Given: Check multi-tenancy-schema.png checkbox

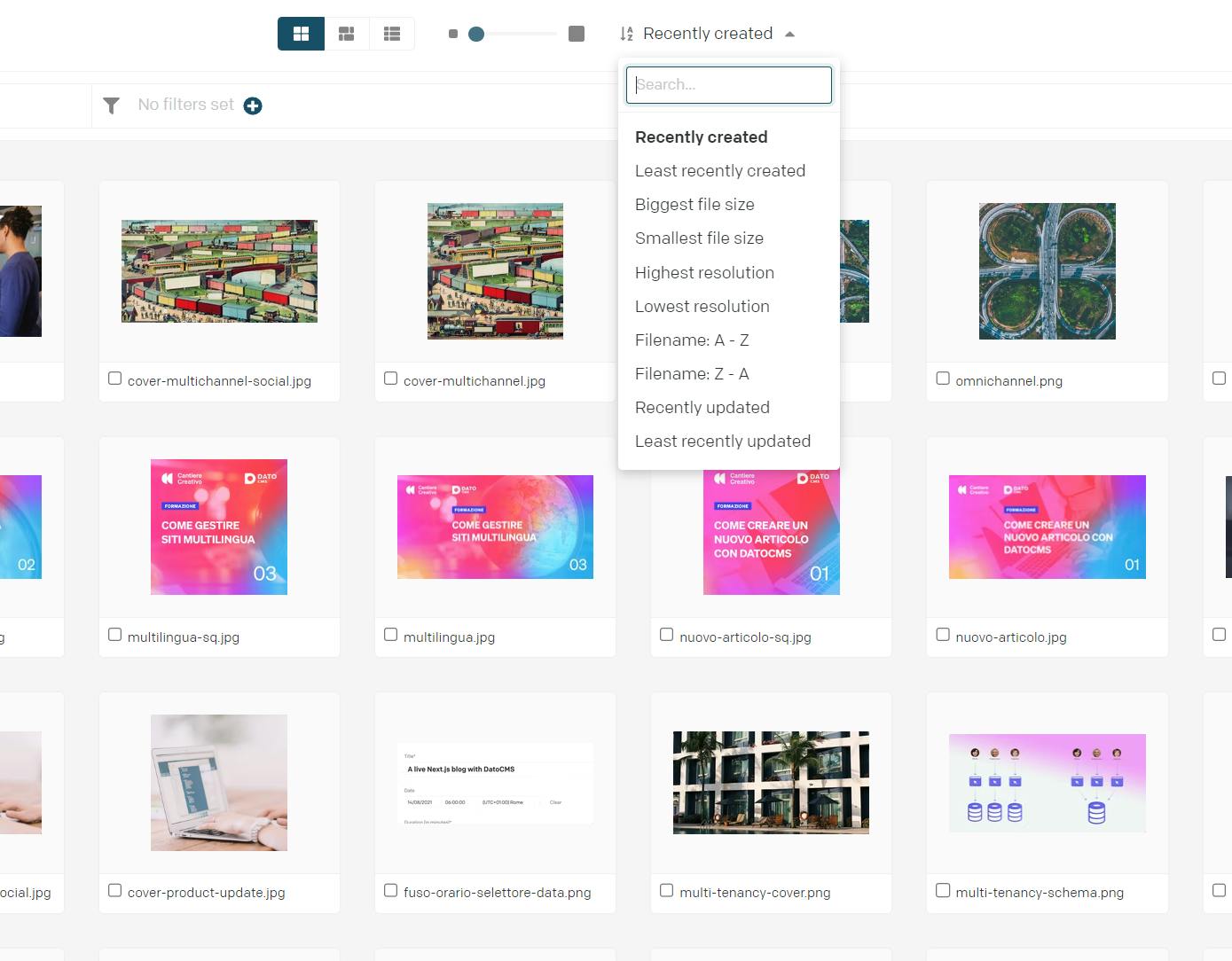Looking at the screenshot, I should 943,890.
